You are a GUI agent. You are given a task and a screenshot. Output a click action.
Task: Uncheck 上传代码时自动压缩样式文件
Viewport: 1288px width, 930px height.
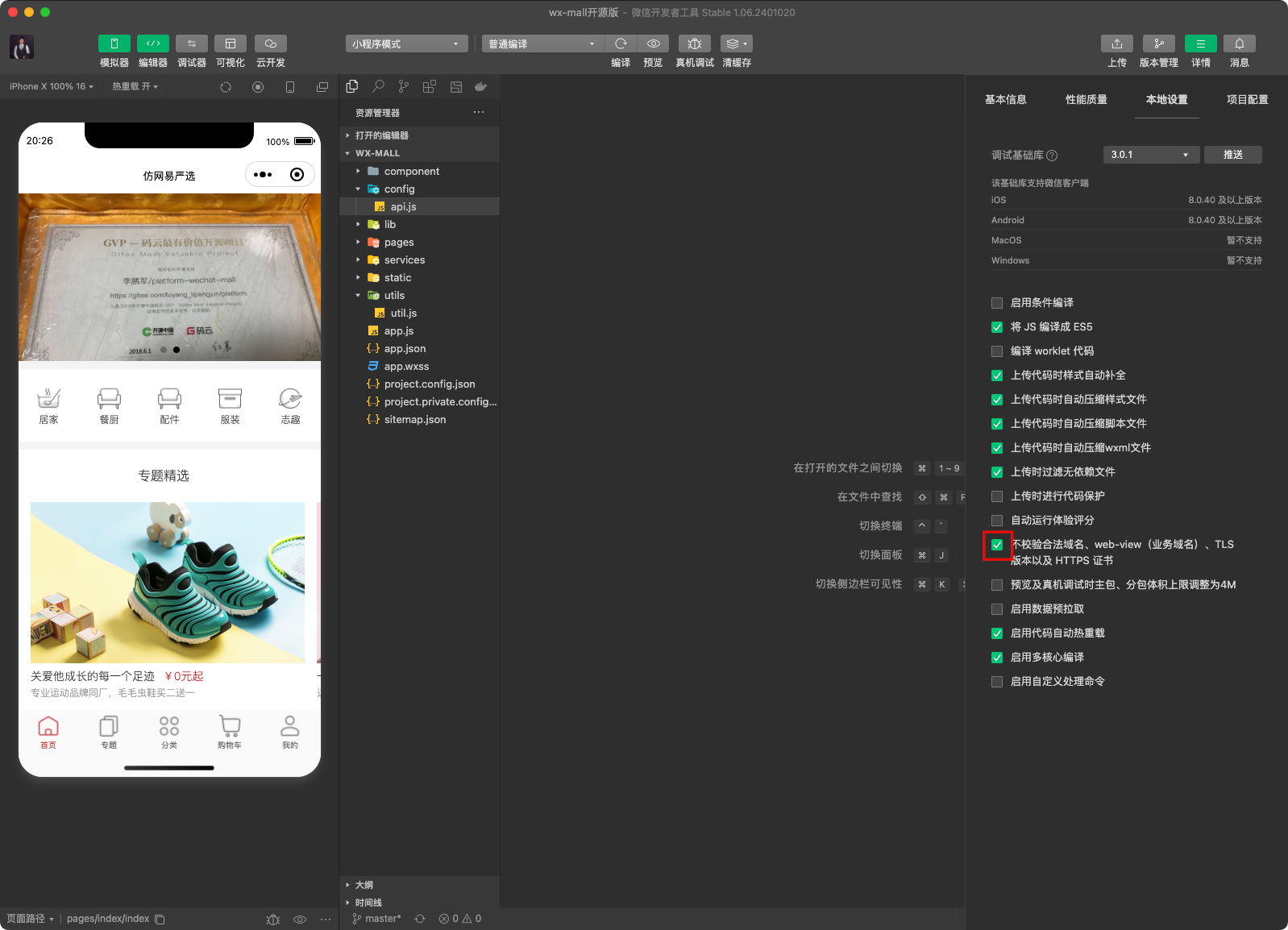pos(997,400)
